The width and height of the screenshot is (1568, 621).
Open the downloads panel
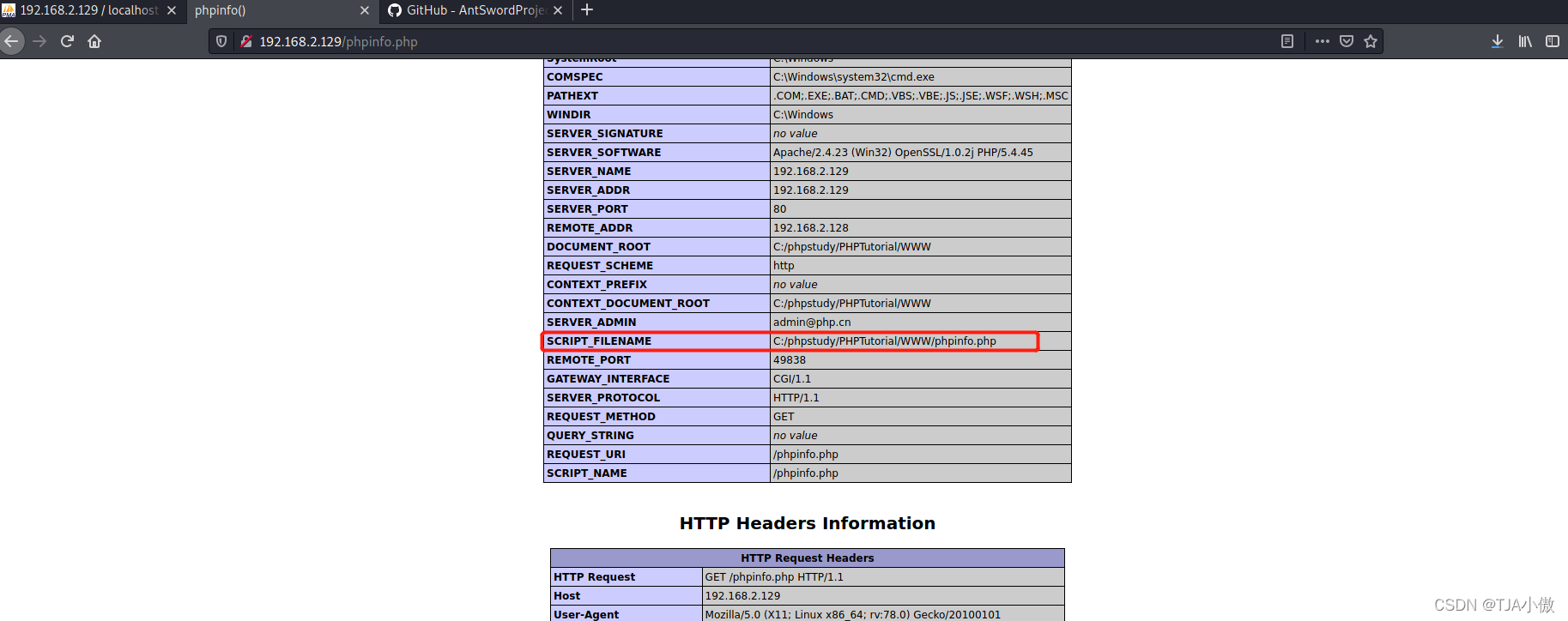[x=1497, y=41]
